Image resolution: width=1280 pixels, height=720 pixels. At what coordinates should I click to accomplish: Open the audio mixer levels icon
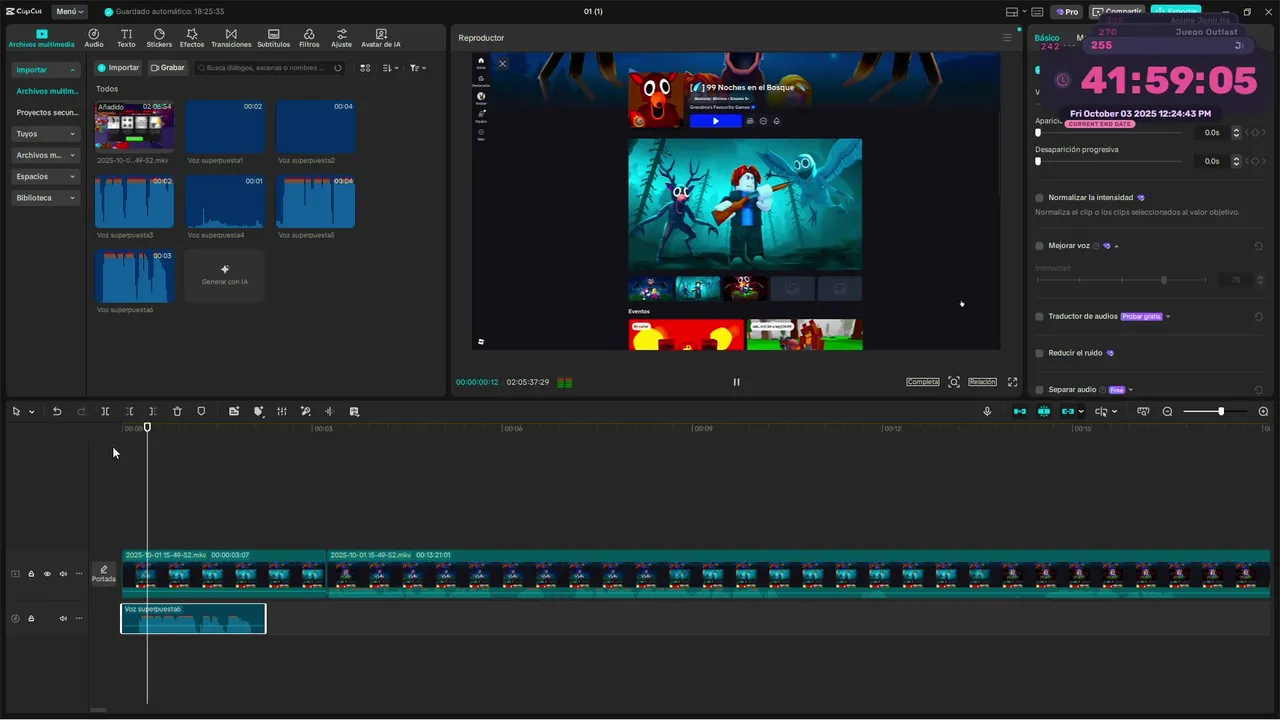coord(282,411)
